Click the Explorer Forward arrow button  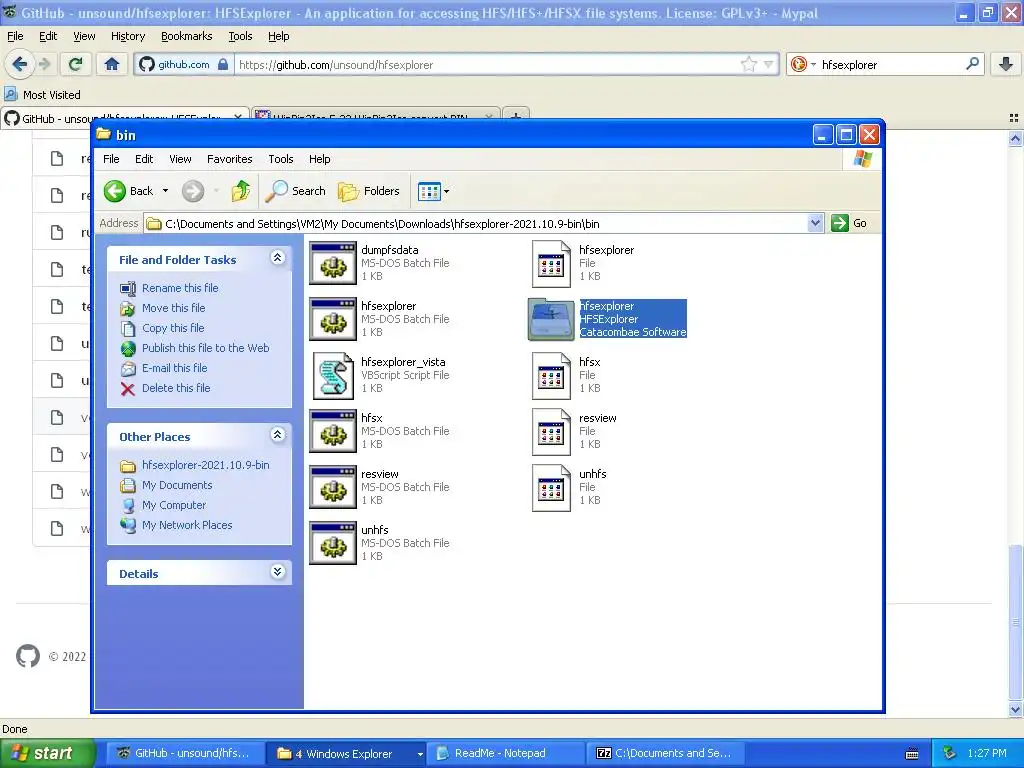click(x=193, y=191)
